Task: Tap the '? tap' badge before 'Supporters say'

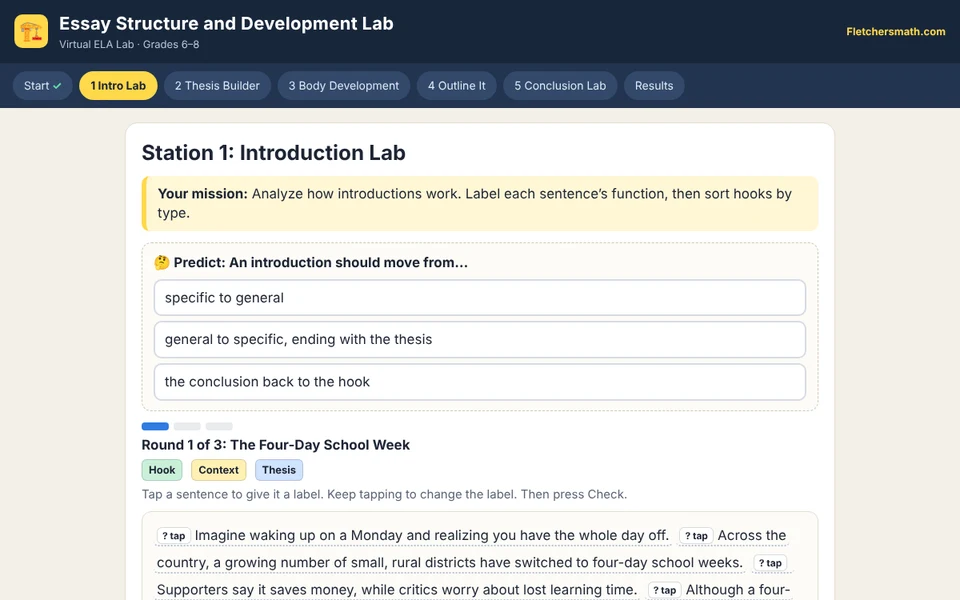Action: [770, 563]
